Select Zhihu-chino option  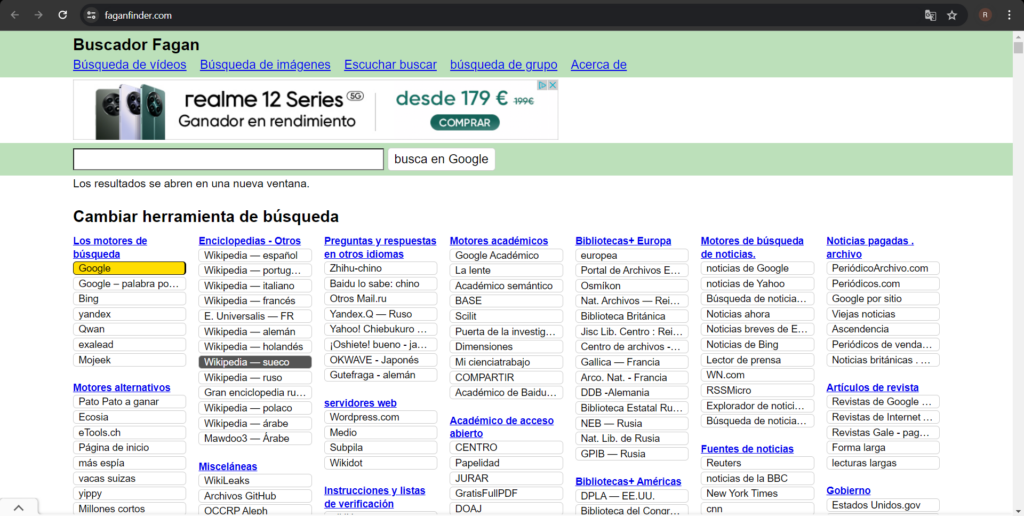tap(381, 268)
